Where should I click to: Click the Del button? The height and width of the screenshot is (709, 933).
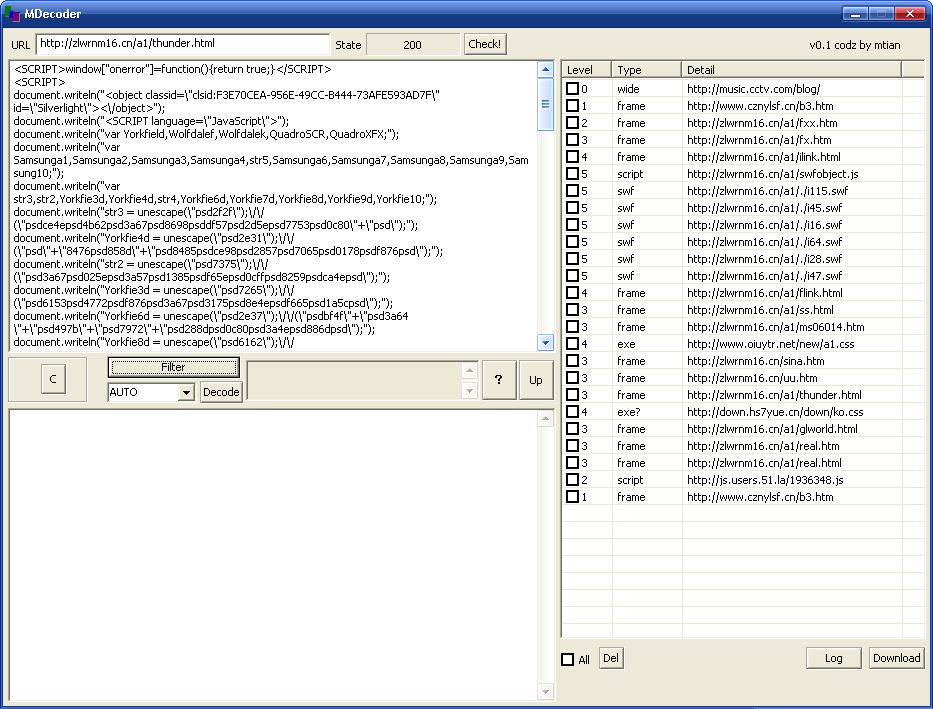(610, 658)
